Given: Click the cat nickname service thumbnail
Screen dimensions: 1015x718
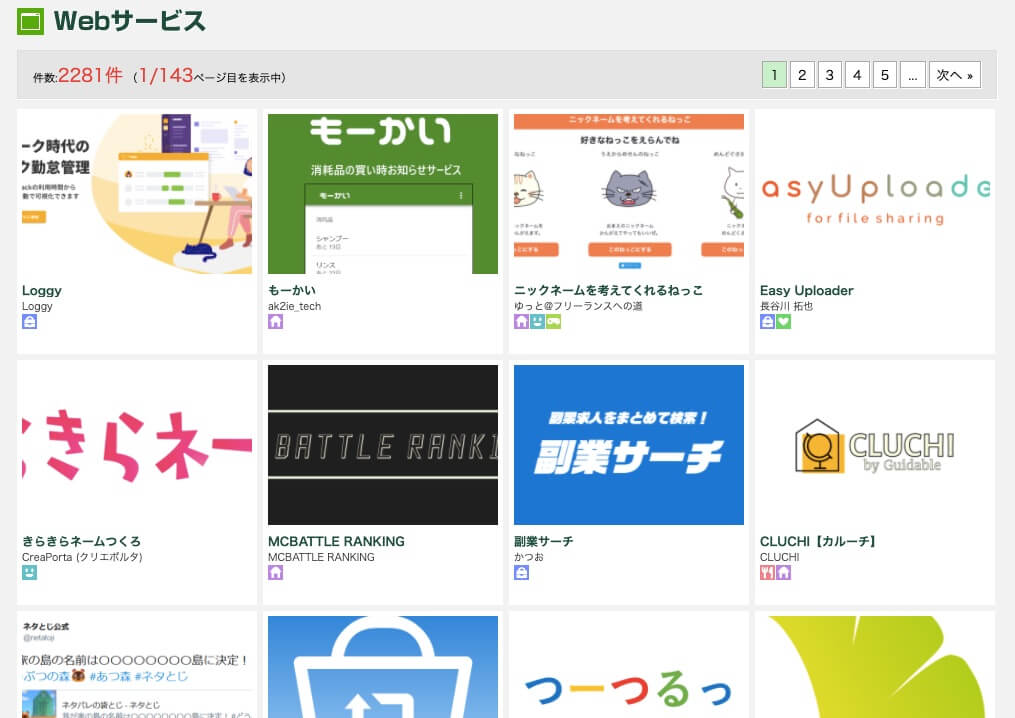Looking at the screenshot, I should tap(629, 194).
